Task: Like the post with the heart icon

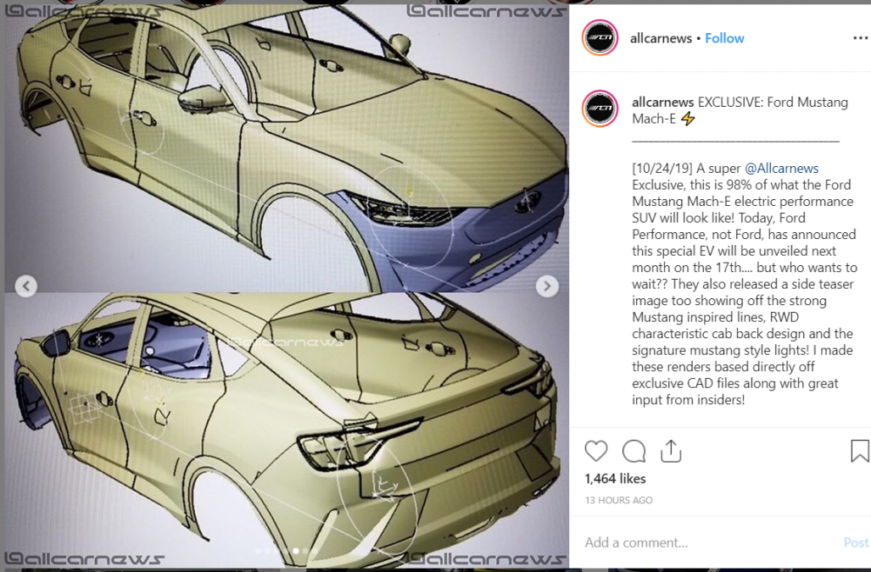Action: (x=596, y=451)
